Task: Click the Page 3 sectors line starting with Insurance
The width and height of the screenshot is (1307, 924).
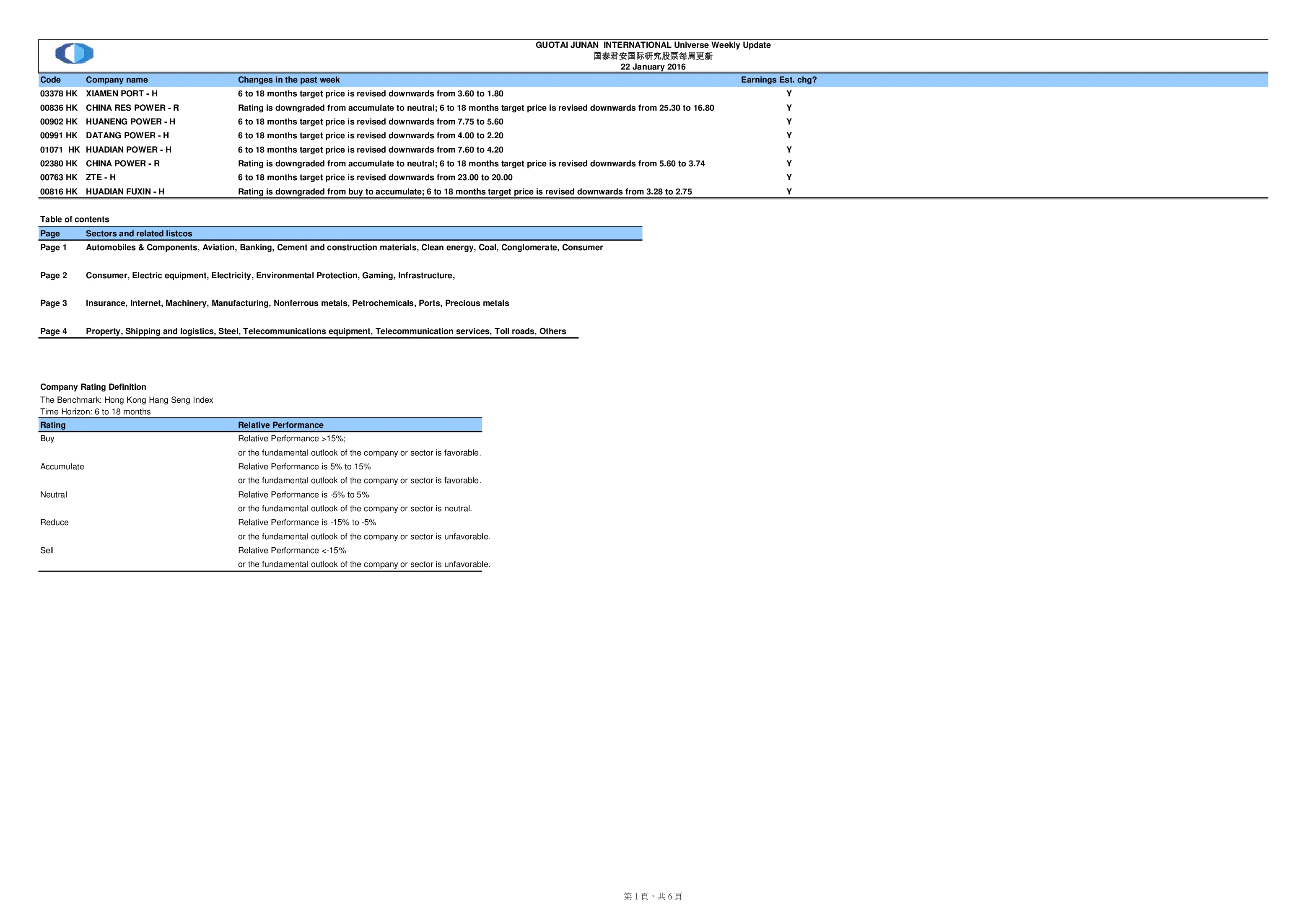Action: pos(297,303)
